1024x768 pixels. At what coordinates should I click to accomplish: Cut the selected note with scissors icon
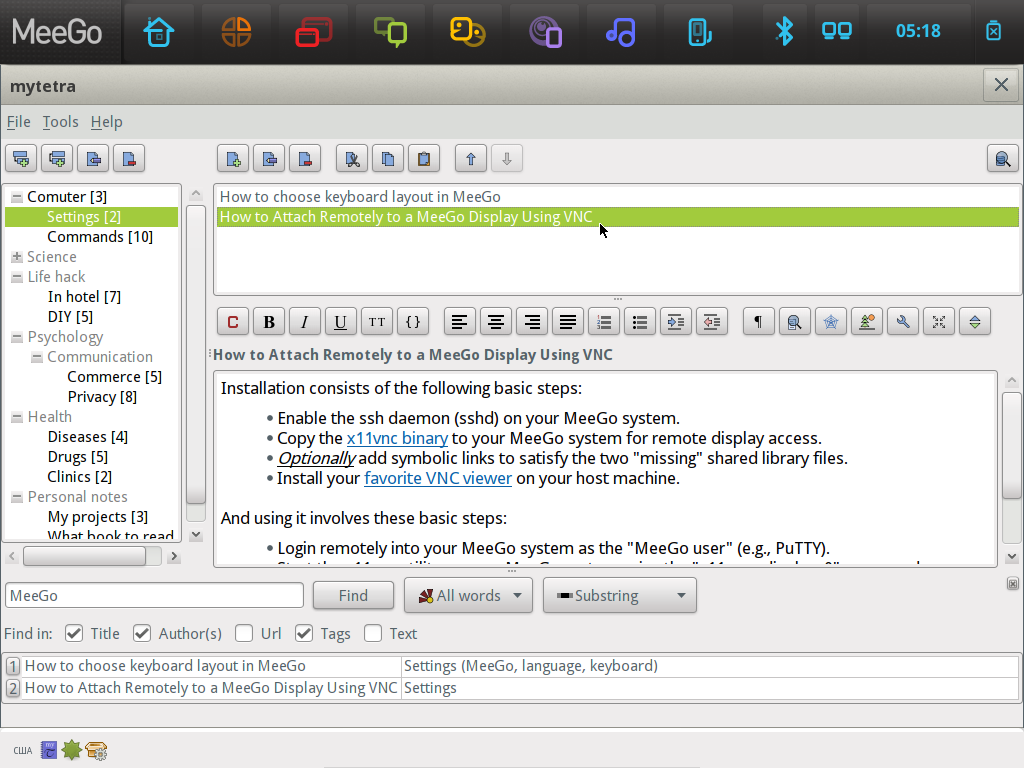click(x=352, y=159)
